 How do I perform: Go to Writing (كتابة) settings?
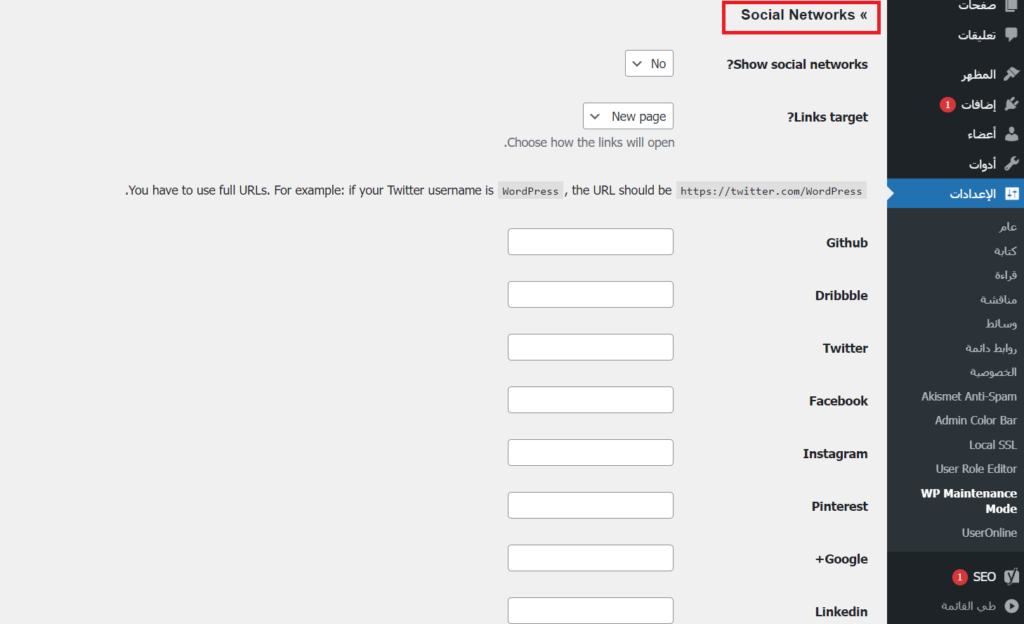(x=1005, y=251)
